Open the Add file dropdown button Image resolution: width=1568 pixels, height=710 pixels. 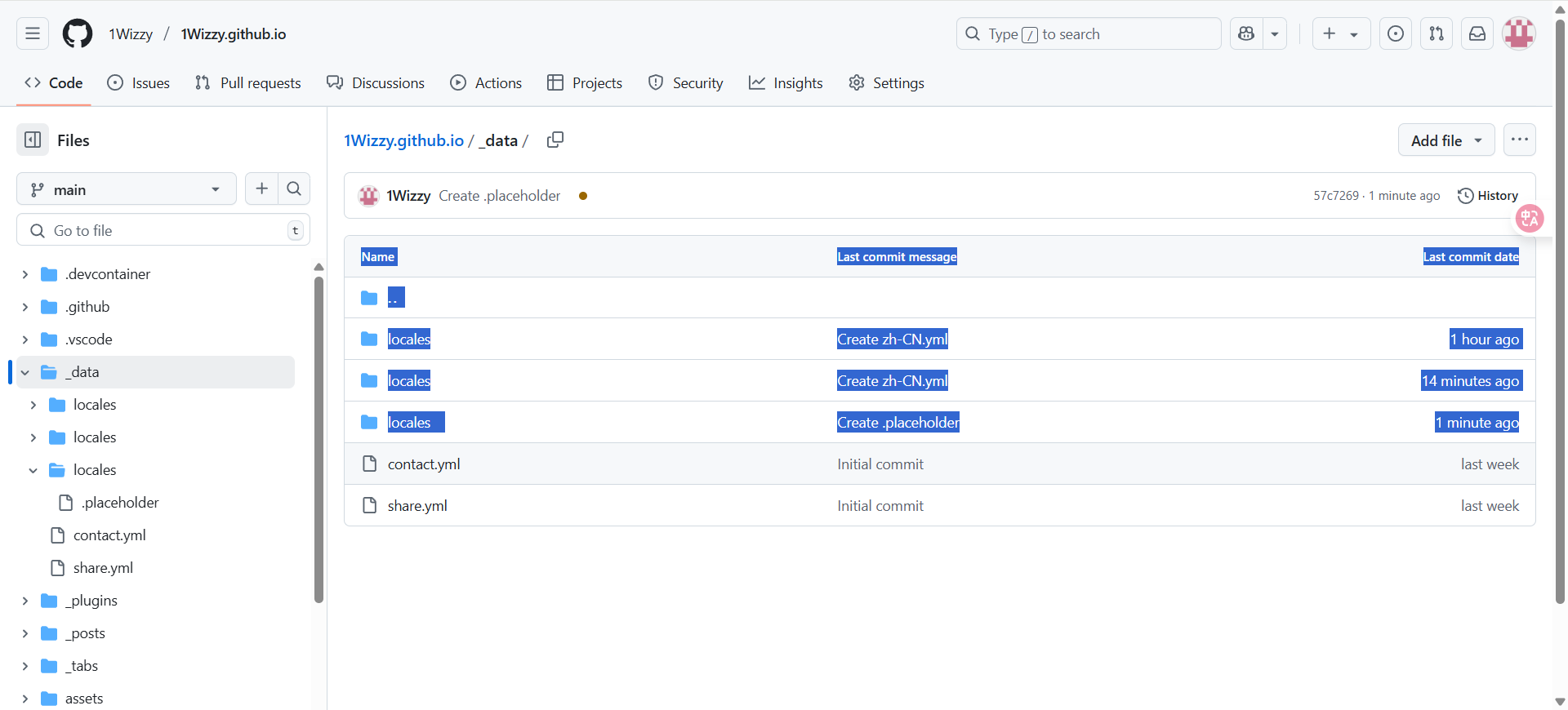[1446, 140]
